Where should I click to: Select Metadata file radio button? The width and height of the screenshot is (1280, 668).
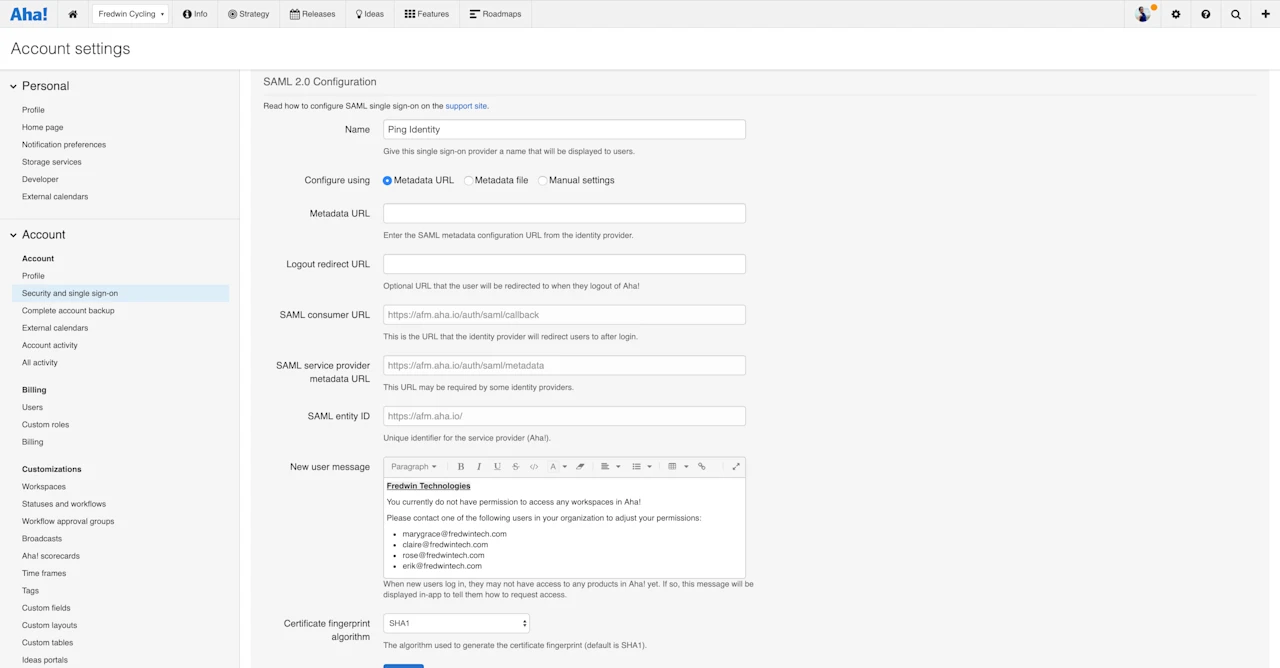pyautogui.click(x=468, y=181)
